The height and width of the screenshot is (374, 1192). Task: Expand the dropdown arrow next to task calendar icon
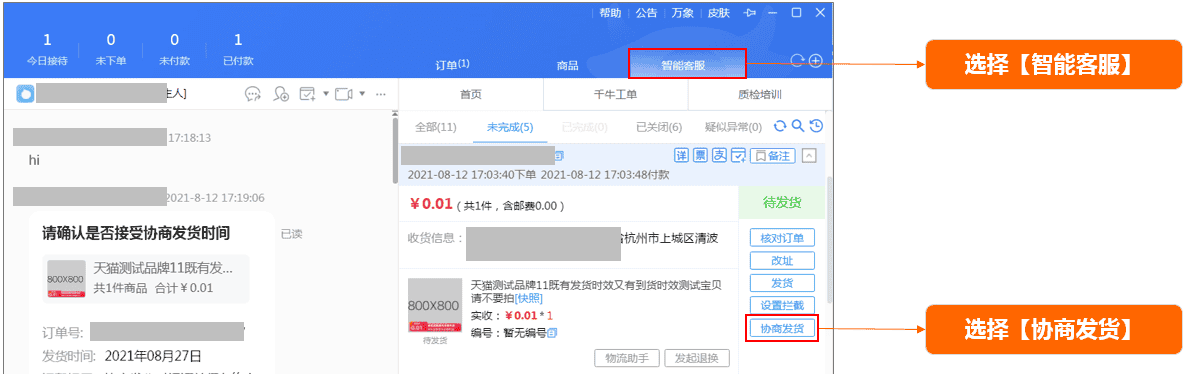[325, 94]
